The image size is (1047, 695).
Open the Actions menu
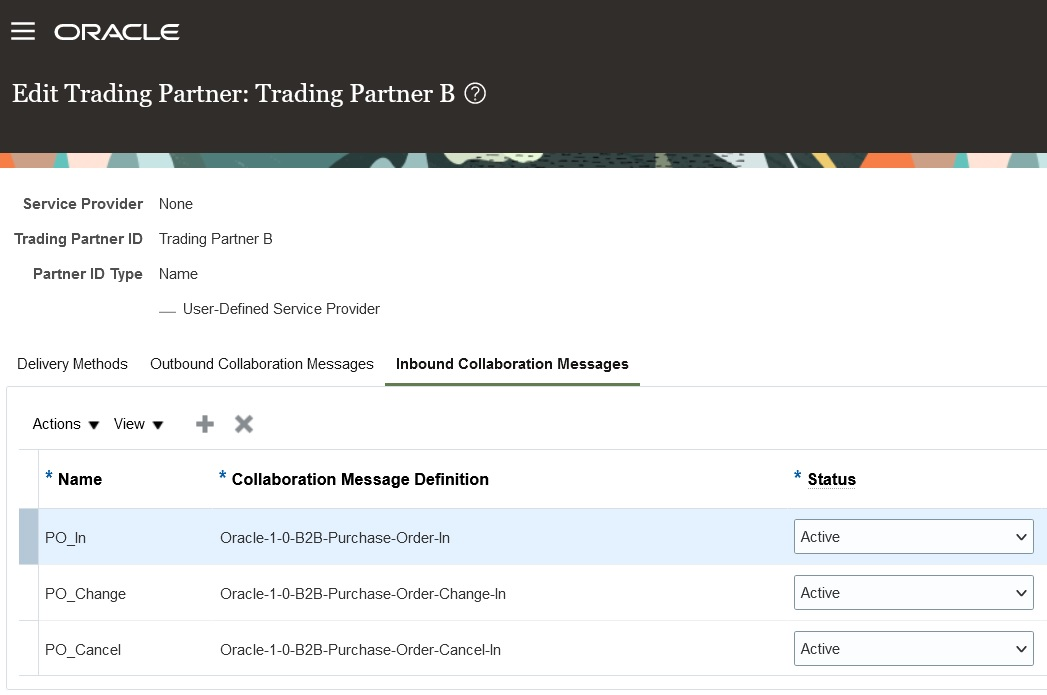tap(55, 424)
